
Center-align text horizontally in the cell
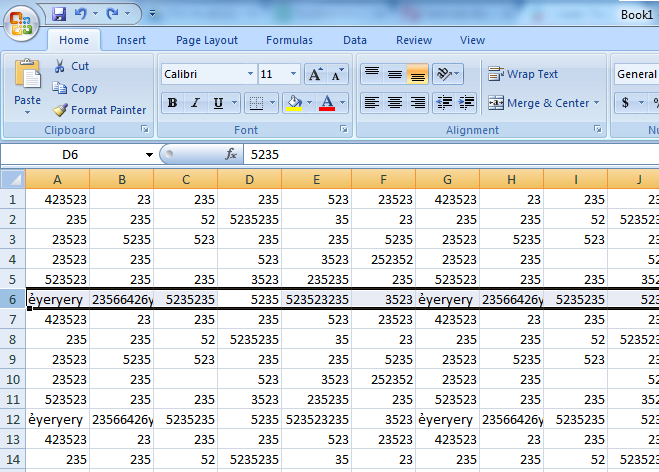(x=395, y=103)
